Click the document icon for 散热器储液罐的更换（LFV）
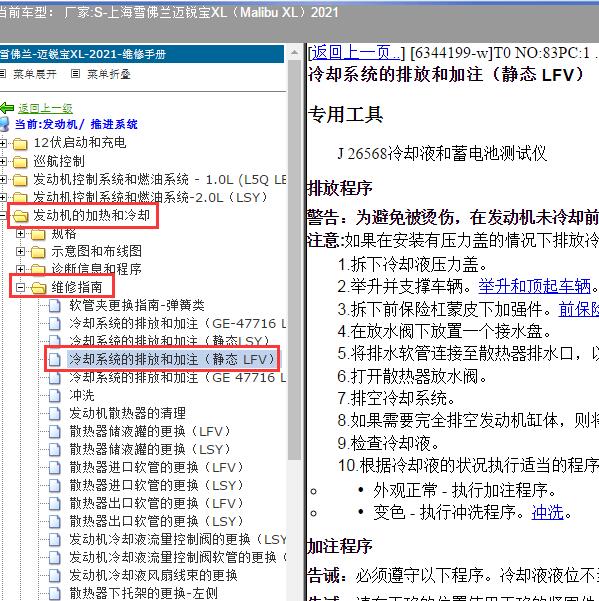599x601 pixels. coord(55,431)
